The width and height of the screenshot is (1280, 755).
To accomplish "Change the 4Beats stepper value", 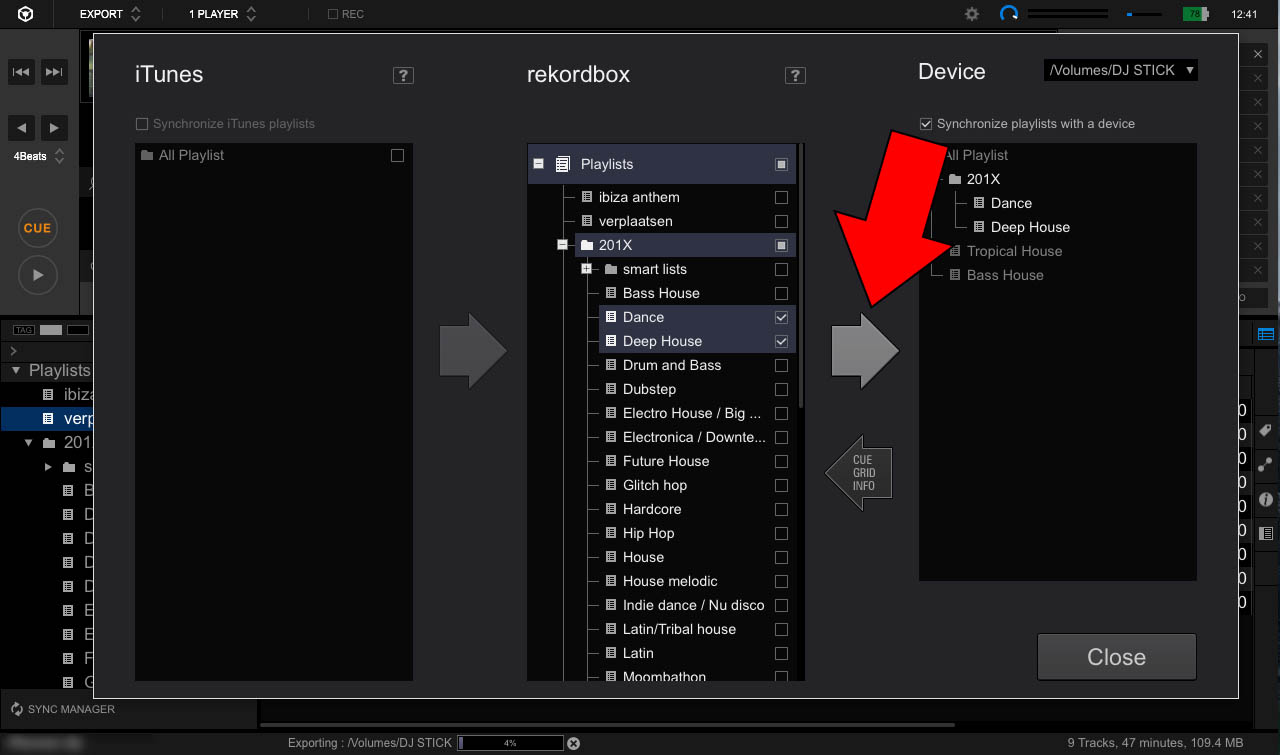I will [60, 156].
